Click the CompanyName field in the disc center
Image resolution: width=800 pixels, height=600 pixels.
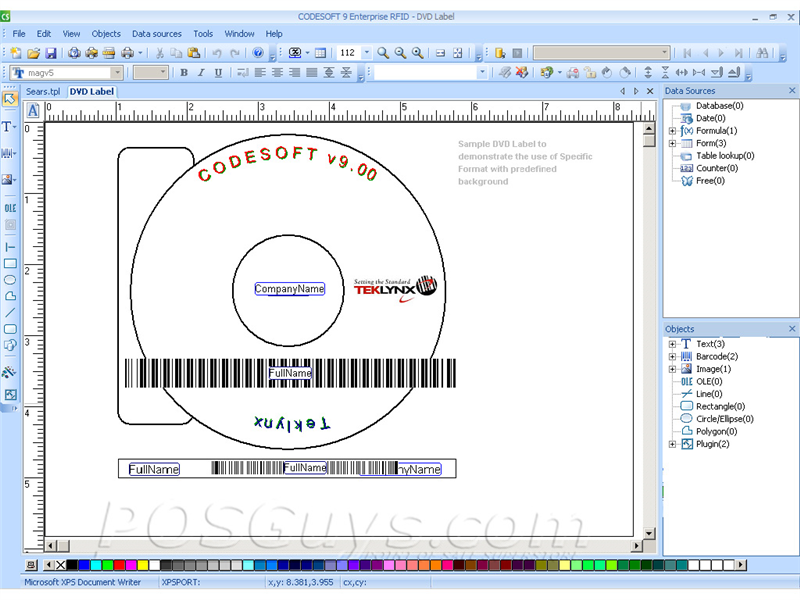(289, 289)
